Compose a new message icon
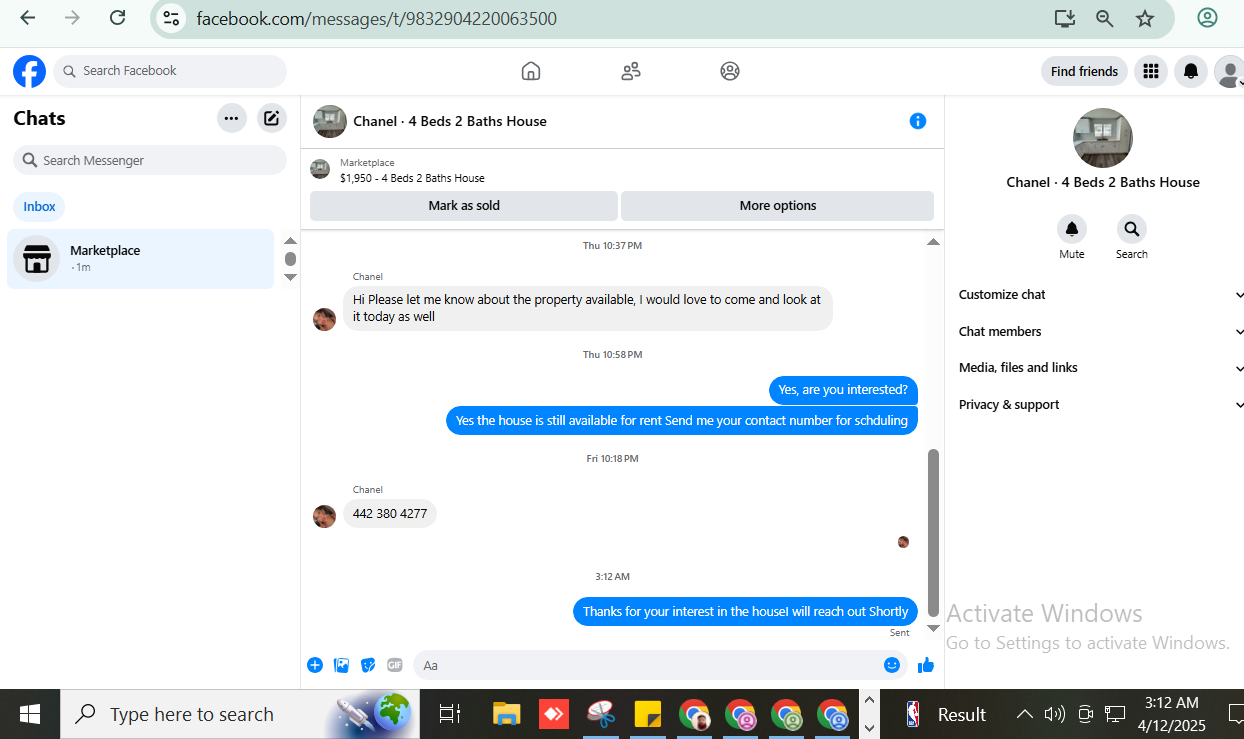 point(271,118)
